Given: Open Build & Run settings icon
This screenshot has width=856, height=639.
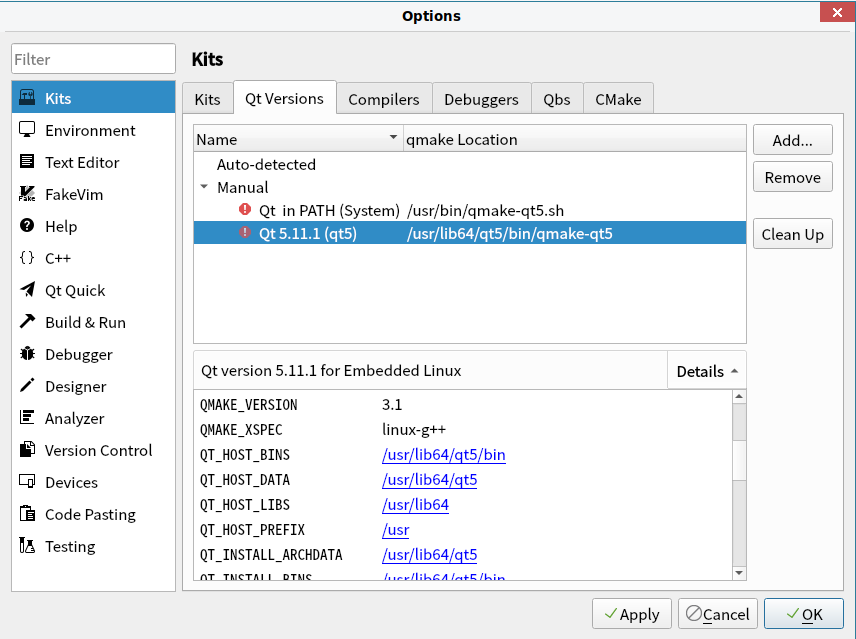Looking at the screenshot, I should pos(27,322).
